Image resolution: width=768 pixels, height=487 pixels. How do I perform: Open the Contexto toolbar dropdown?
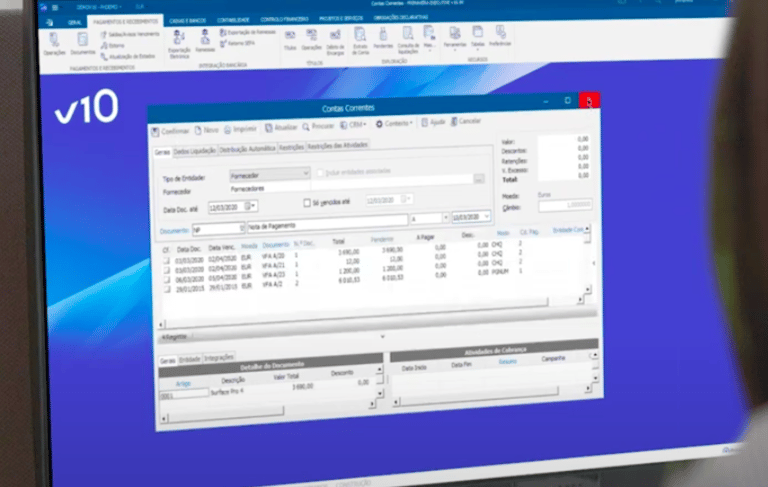click(x=394, y=123)
